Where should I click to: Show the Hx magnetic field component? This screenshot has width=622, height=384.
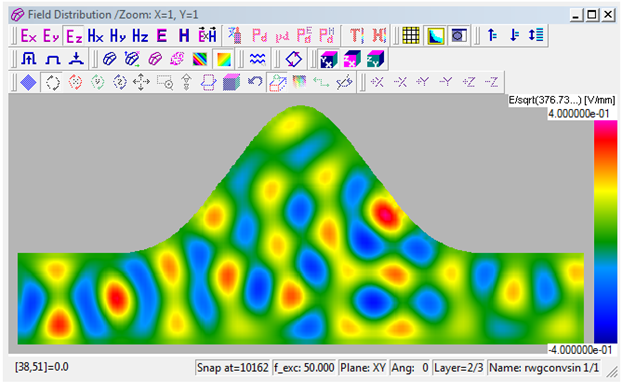click(x=96, y=36)
